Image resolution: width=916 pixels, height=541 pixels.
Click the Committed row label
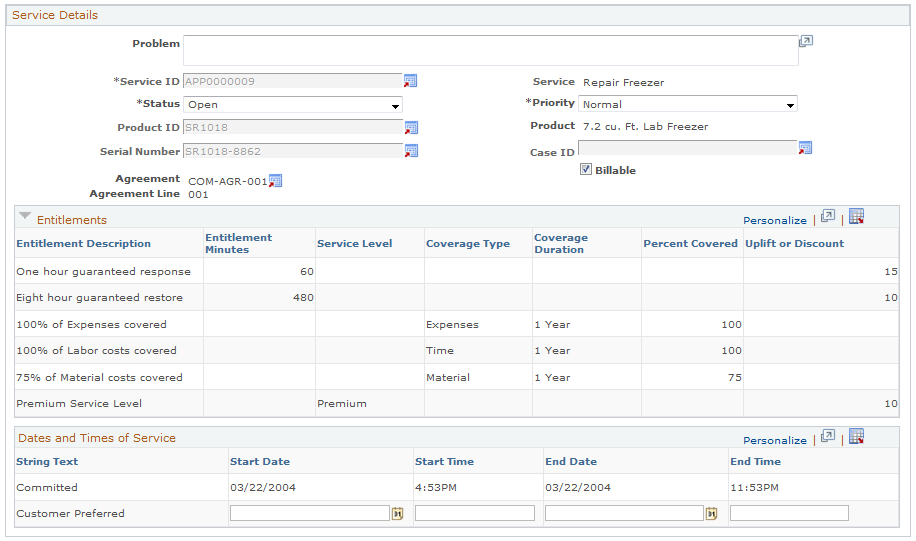(47, 487)
